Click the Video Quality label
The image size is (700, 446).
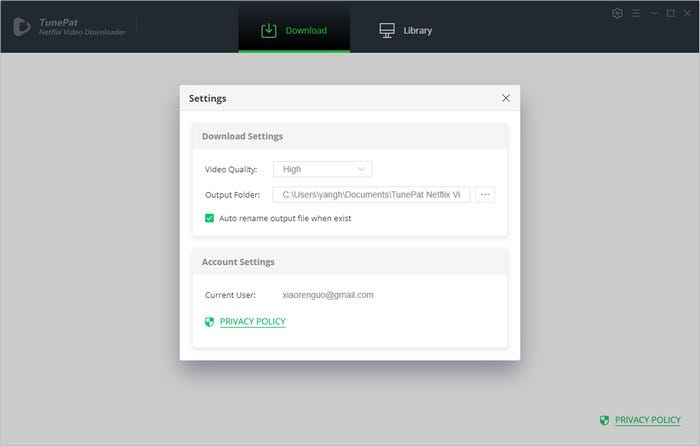231,170
